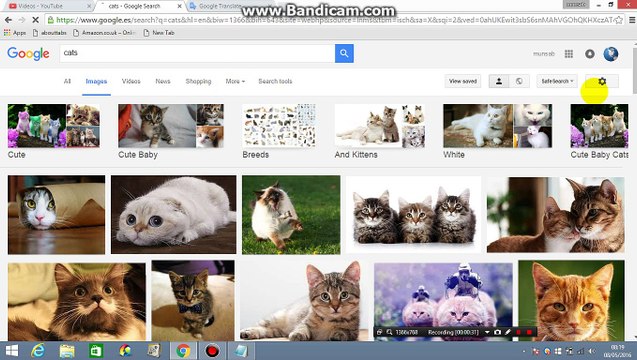Open Windows Store taskbar icon
The height and width of the screenshot is (360, 637).
click(x=96, y=351)
